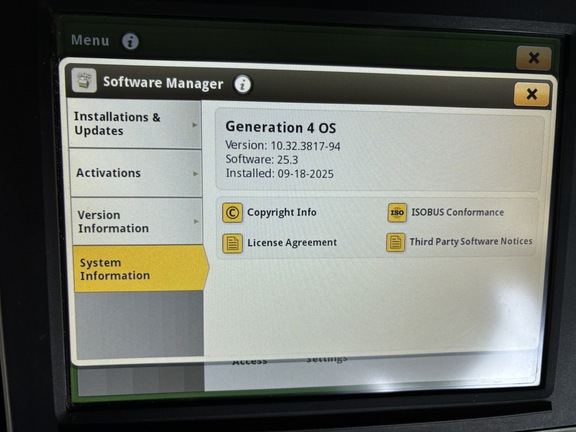Click the ISOBUS Conformance ISO icon
The height and width of the screenshot is (432, 576).
397,213
